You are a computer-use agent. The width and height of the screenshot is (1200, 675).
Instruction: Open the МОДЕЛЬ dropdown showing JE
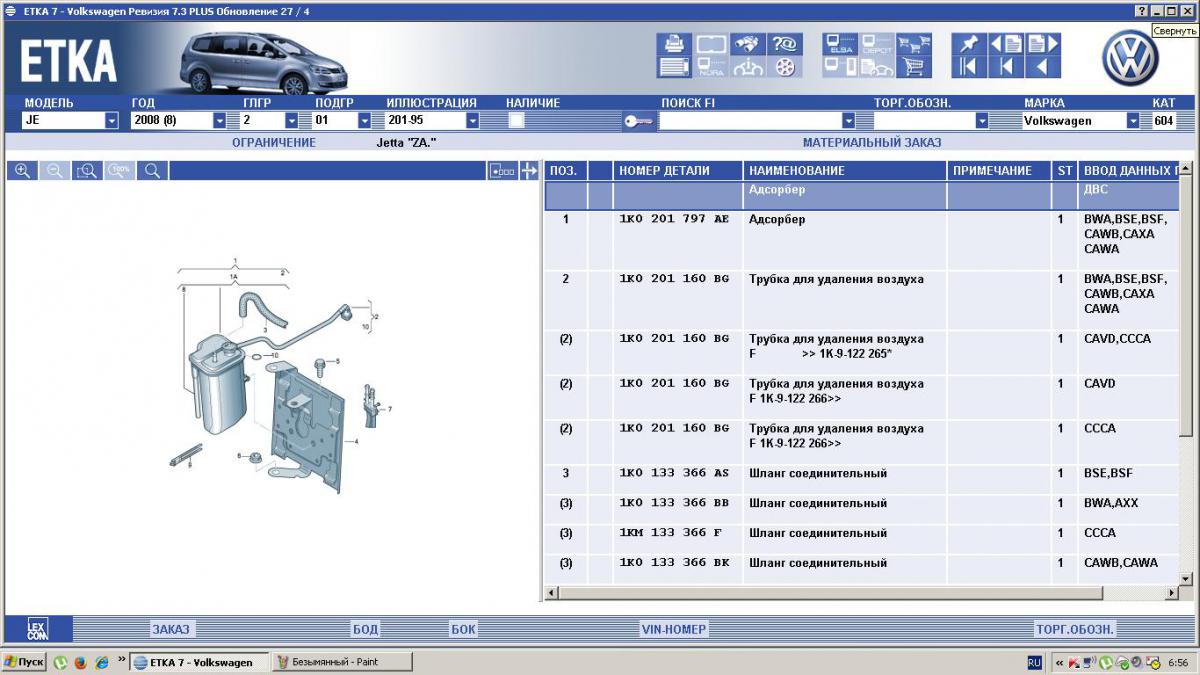tap(112, 120)
